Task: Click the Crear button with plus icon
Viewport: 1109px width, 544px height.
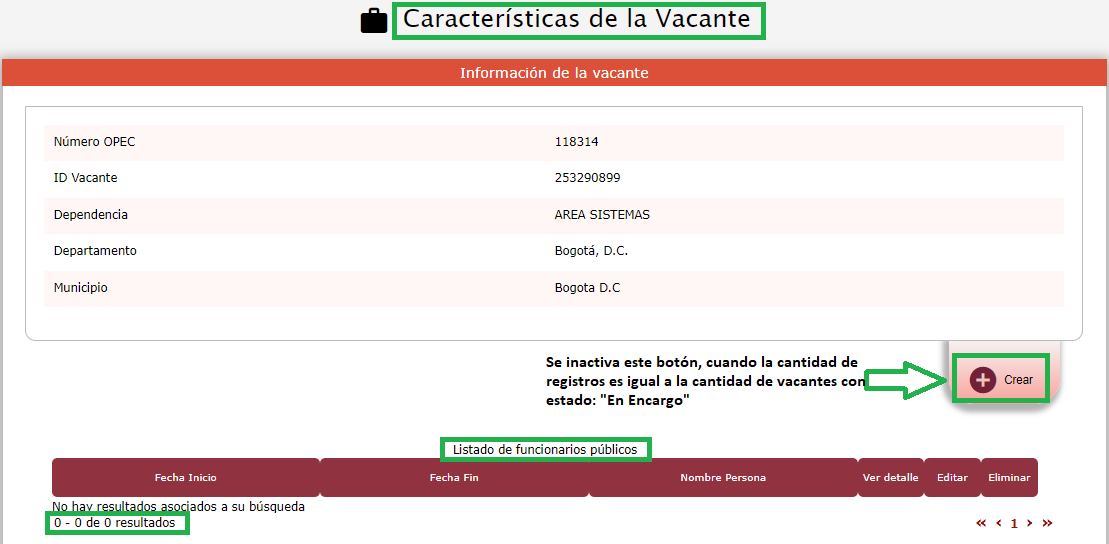Action: point(1000,379)
